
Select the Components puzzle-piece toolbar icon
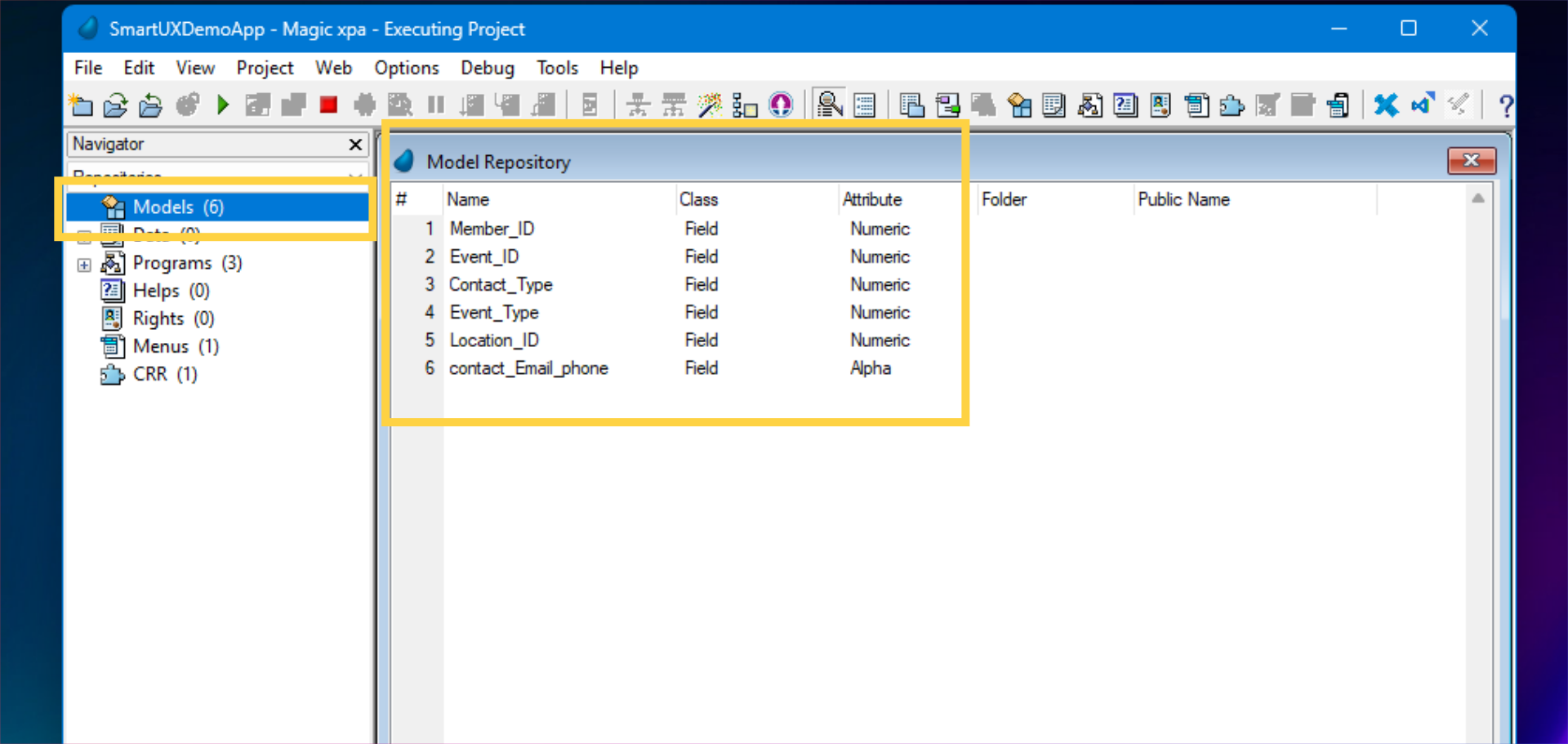(x=1231, y=105)
